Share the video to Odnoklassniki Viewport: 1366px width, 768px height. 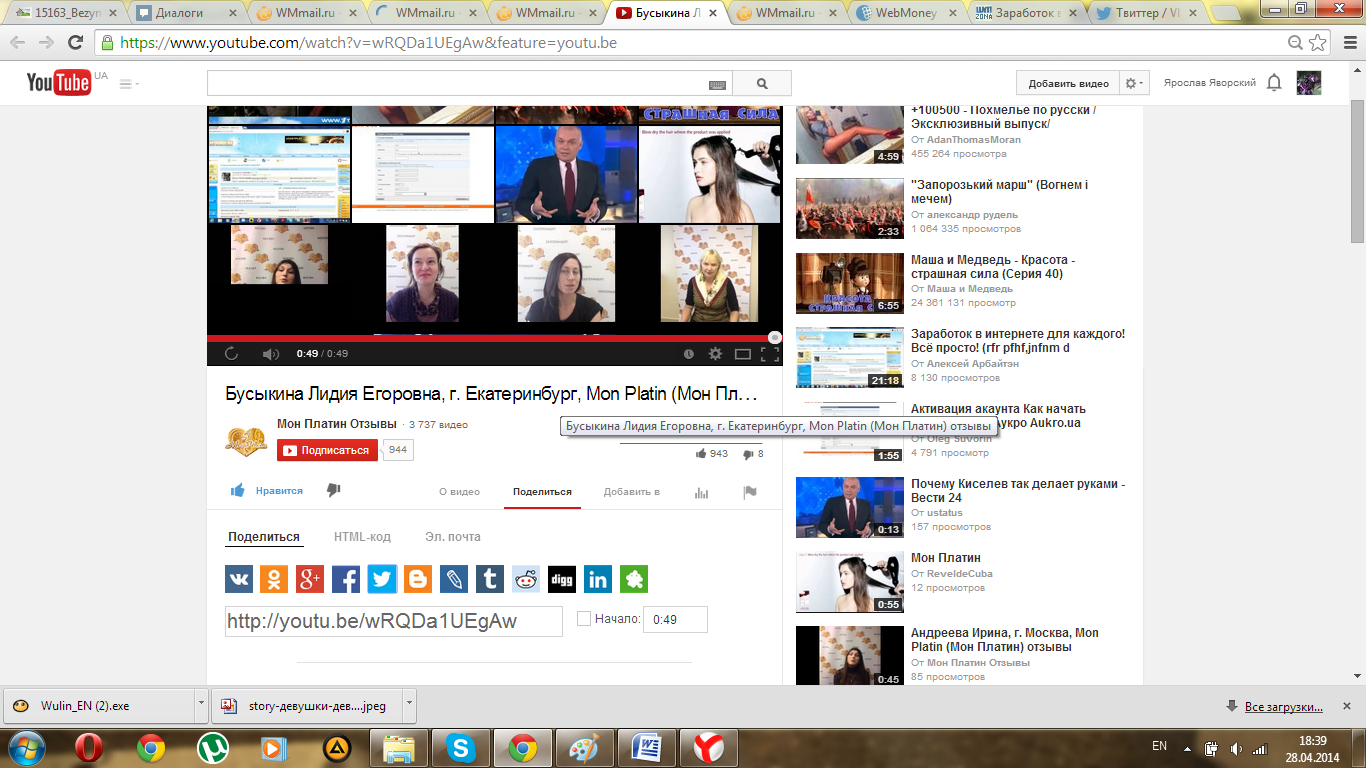[274, 579]
